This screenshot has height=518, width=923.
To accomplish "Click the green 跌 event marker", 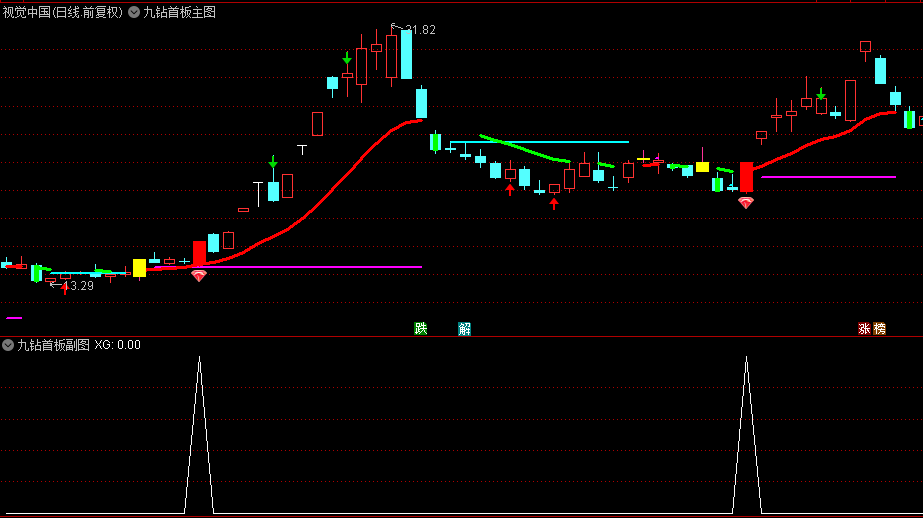I will (x=420, y=328).
